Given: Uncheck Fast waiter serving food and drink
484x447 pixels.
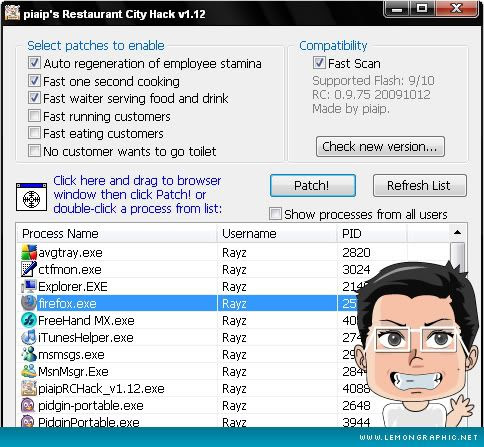Looking at the screenshot, I should tap(34, 98).
